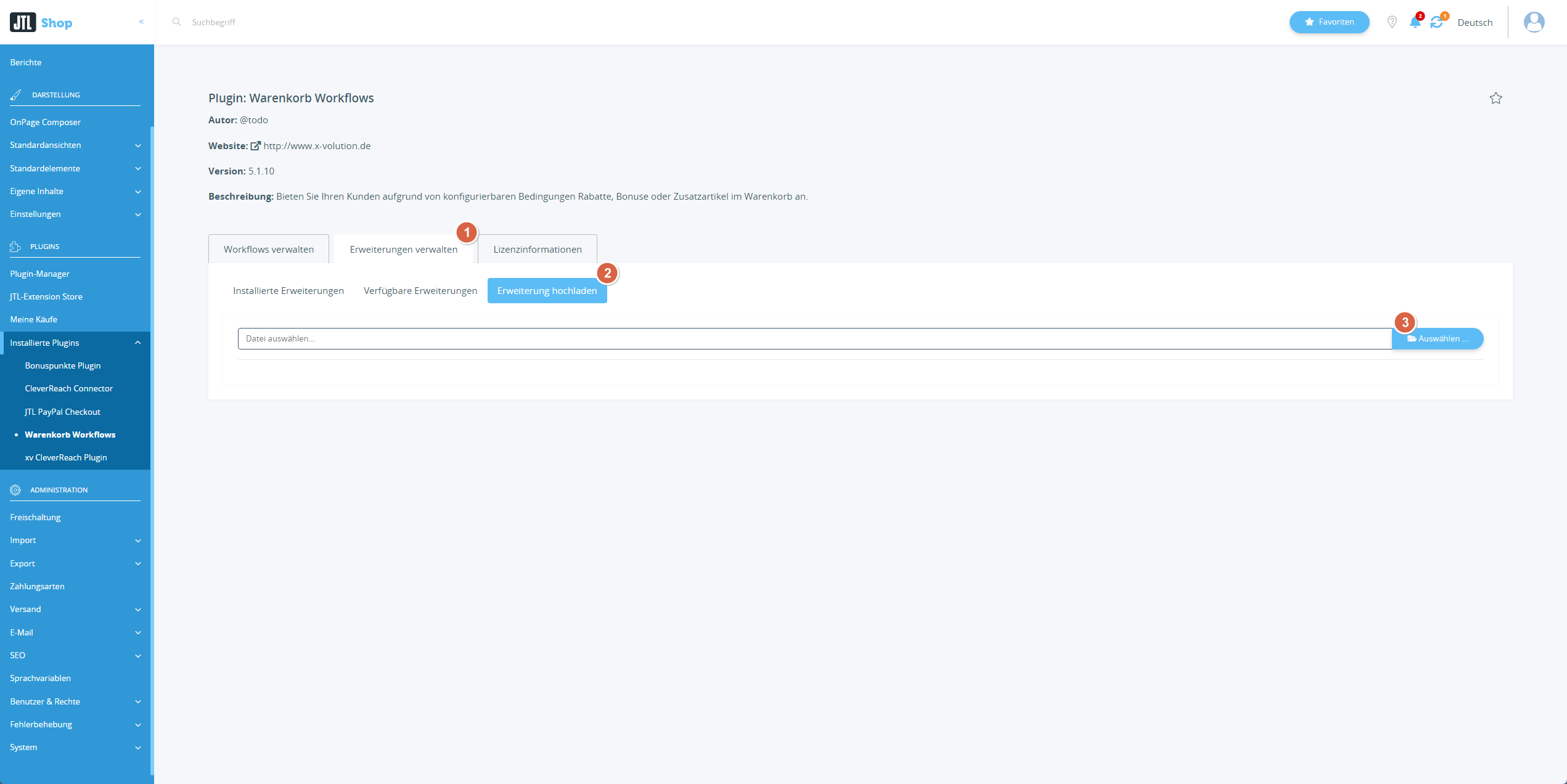The height and width of the screenshot is (784, 1567).
Task: Open notifications bell icon
Action: 1415,22
